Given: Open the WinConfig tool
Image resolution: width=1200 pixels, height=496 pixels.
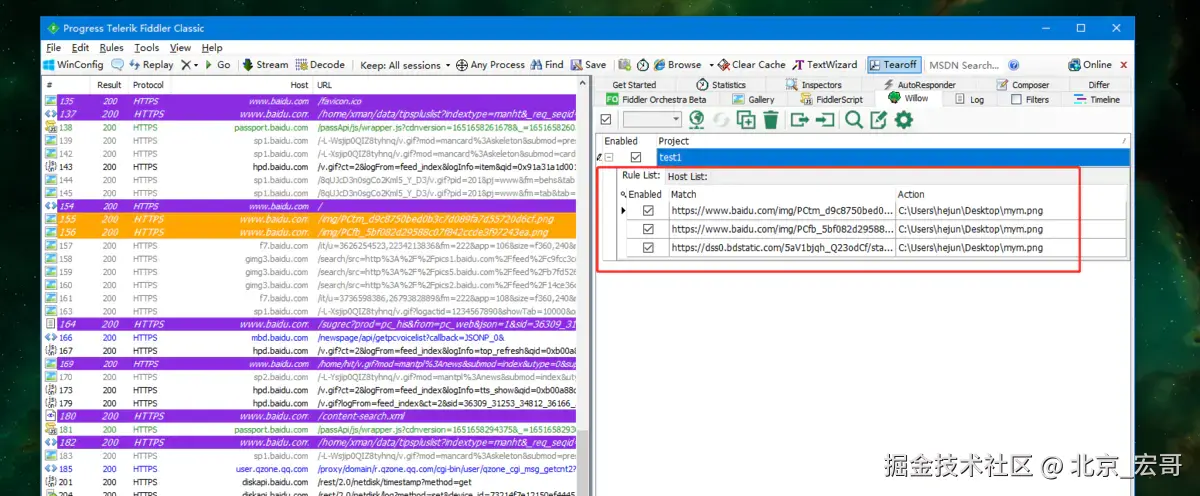Looking at the screenshot, I should point(74,65).
